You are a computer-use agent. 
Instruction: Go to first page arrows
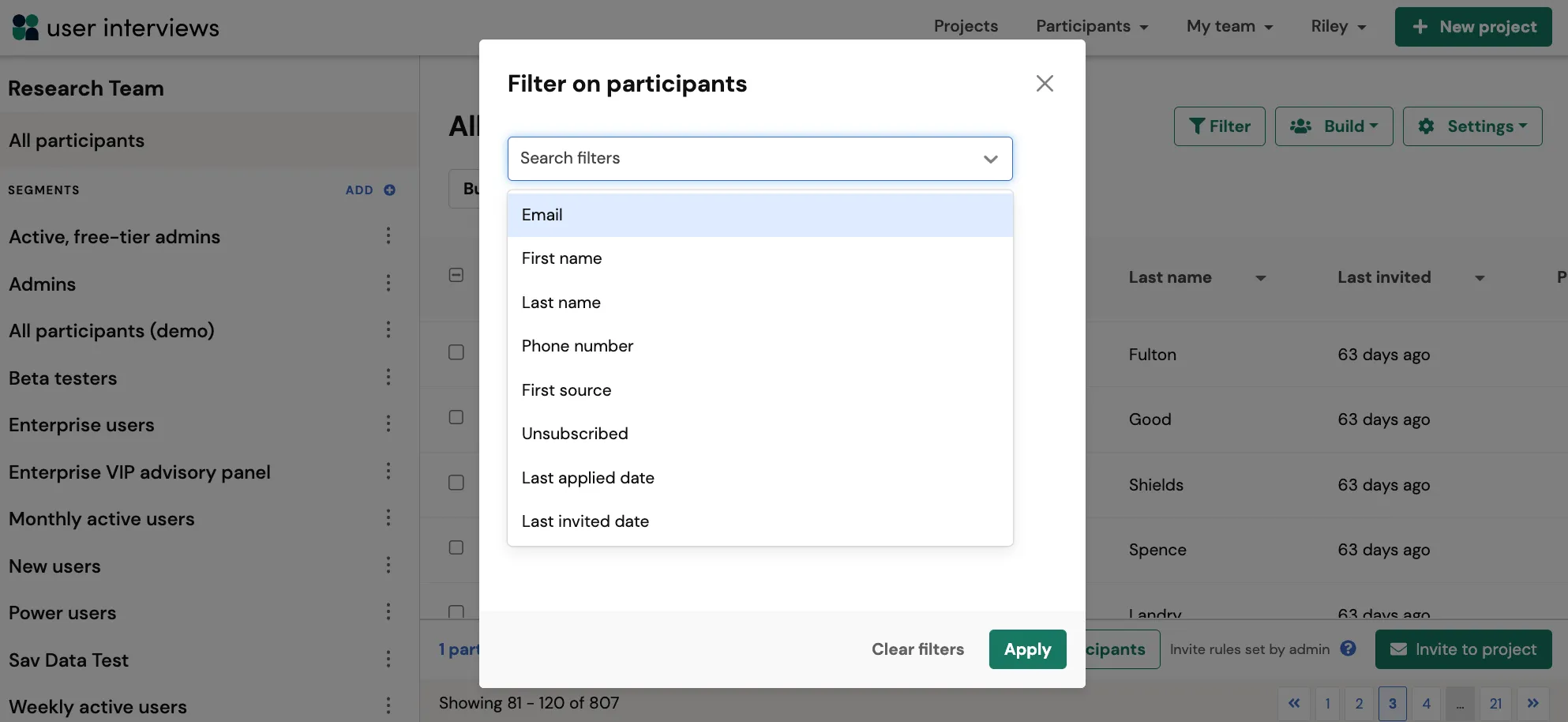tap(1294, 703)
